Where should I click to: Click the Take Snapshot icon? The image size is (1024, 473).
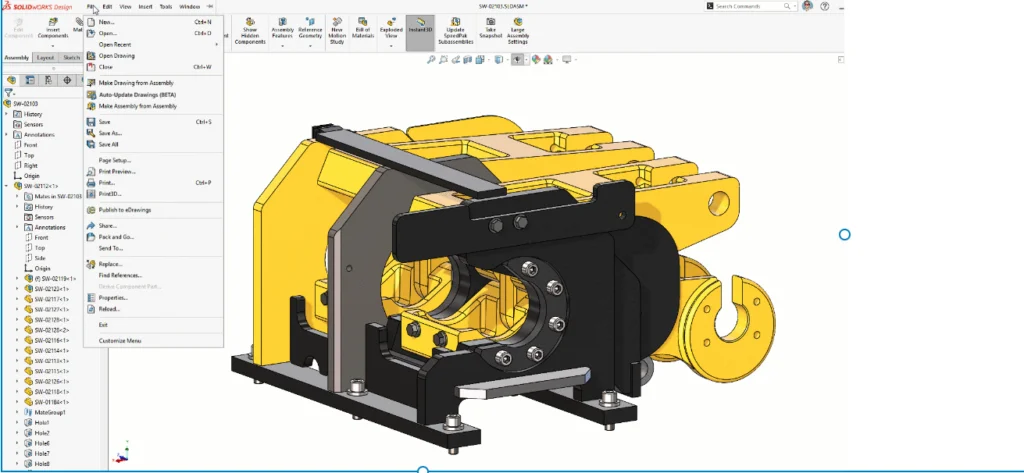(490, 22)
